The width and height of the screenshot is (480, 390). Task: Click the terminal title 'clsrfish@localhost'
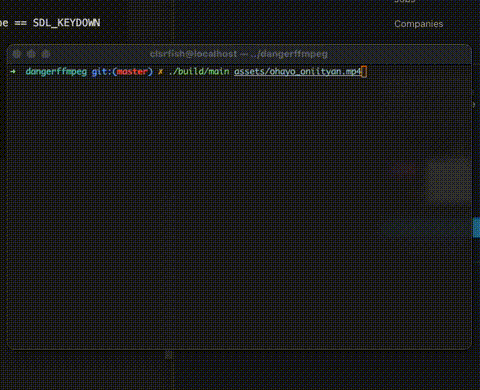tap(193, 54)
